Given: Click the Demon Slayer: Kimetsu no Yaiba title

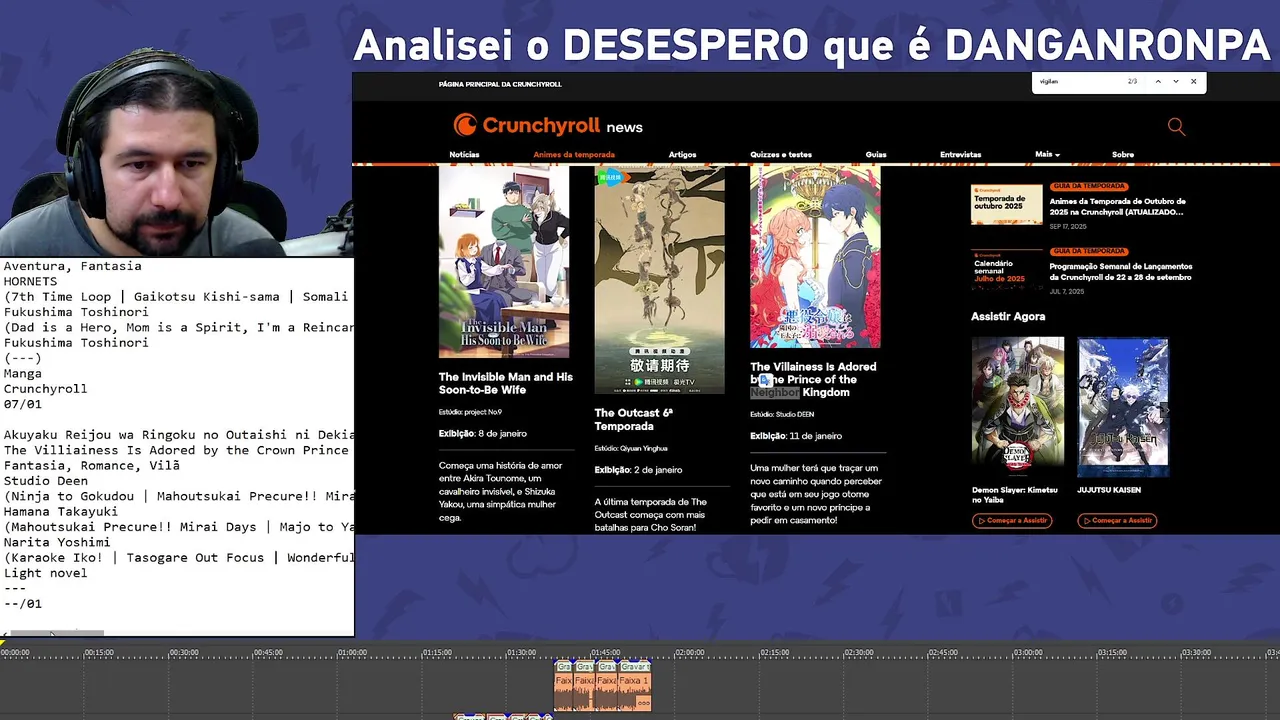Looking at the screenshot, I should [x=1014, y=495].
